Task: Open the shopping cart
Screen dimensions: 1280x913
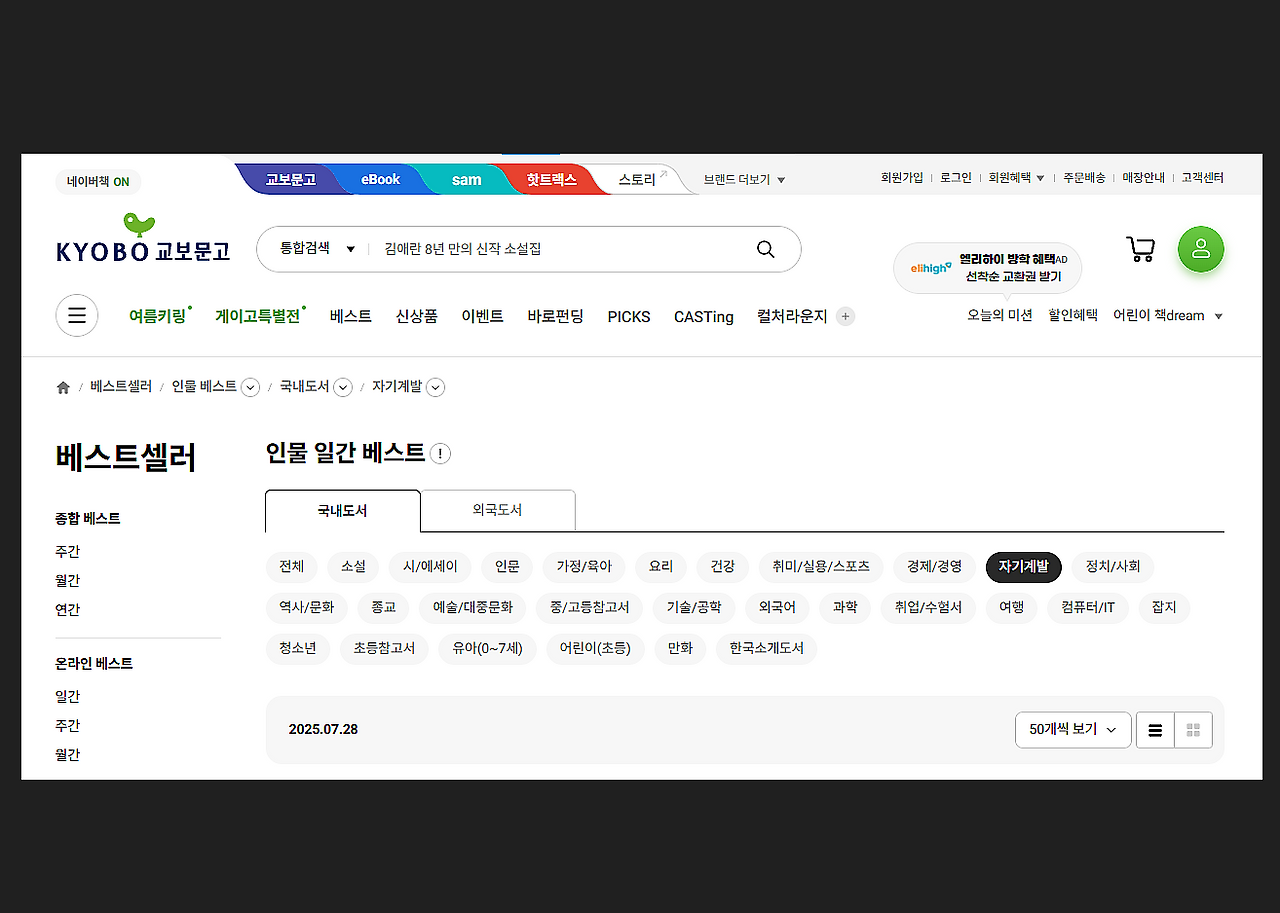Action: (x=1140, y=249)
